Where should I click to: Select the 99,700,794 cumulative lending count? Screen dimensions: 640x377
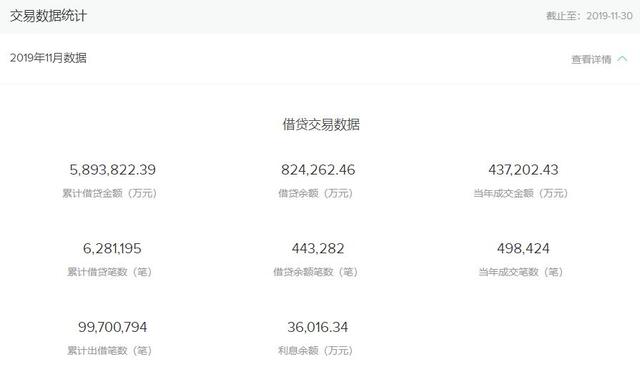(113, 327)
